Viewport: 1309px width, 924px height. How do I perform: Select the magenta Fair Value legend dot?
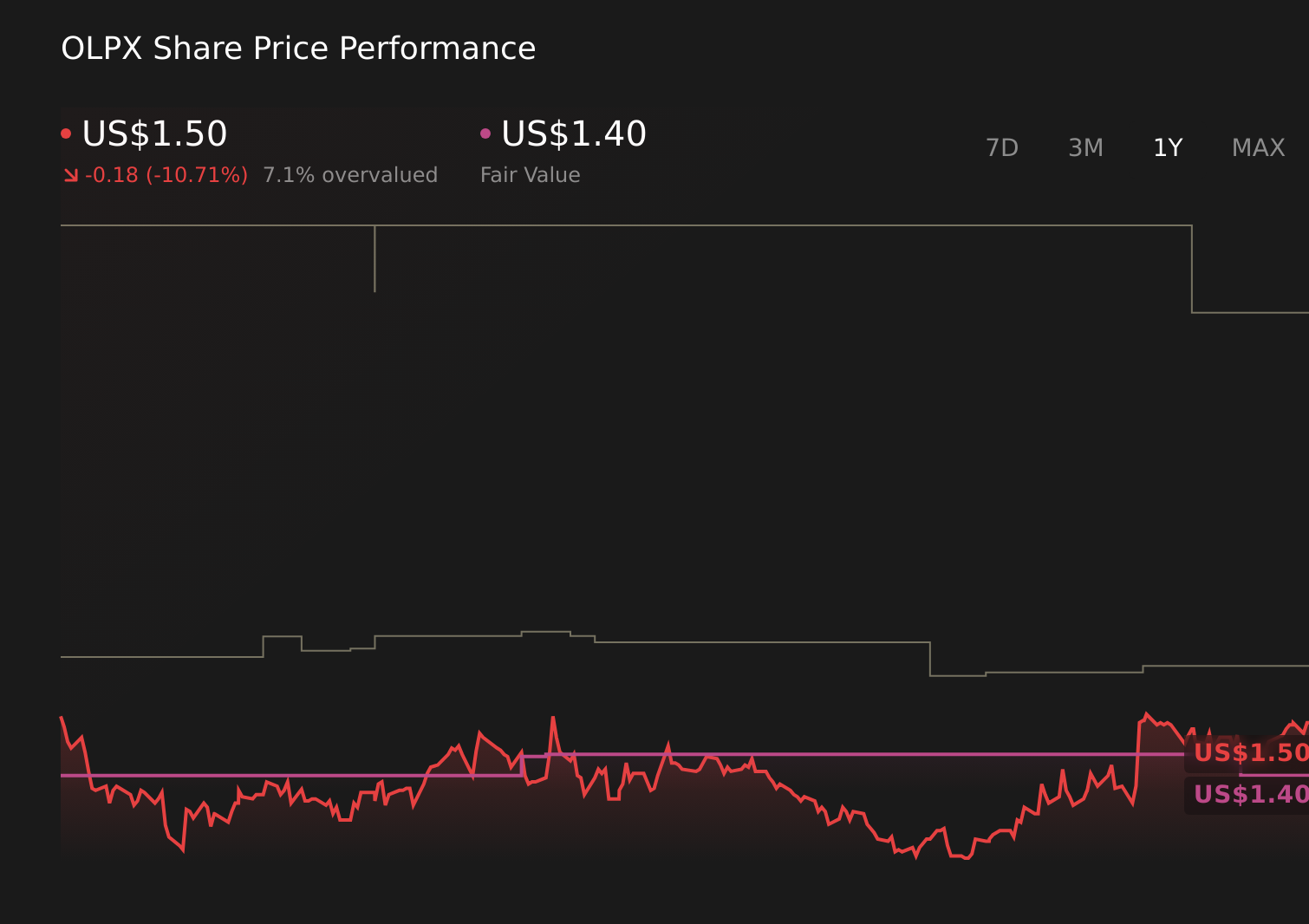[487, 133]
